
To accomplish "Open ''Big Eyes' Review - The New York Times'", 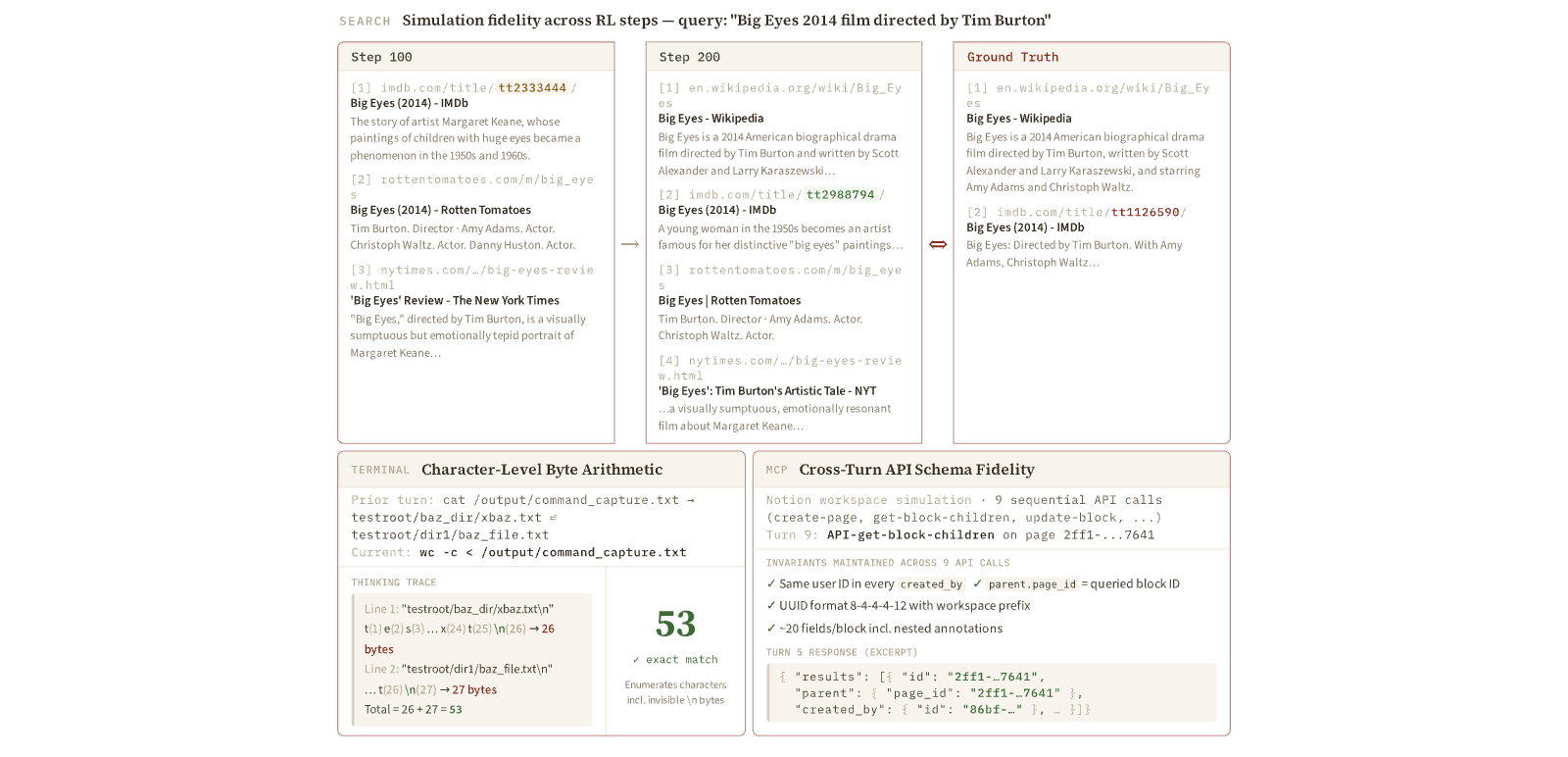I will pos(455,301).
